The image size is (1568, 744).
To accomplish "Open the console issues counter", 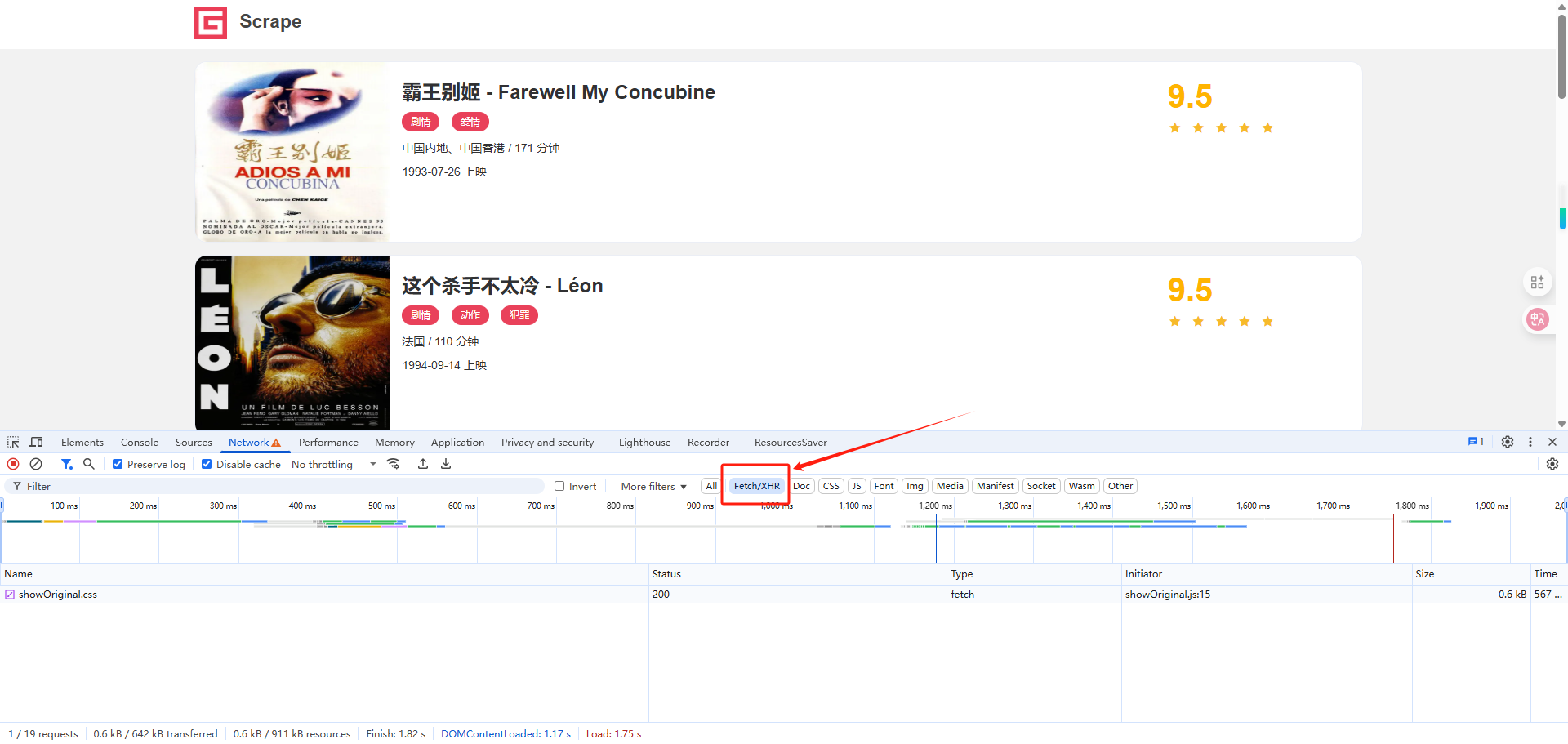I will coord(1476,442).
